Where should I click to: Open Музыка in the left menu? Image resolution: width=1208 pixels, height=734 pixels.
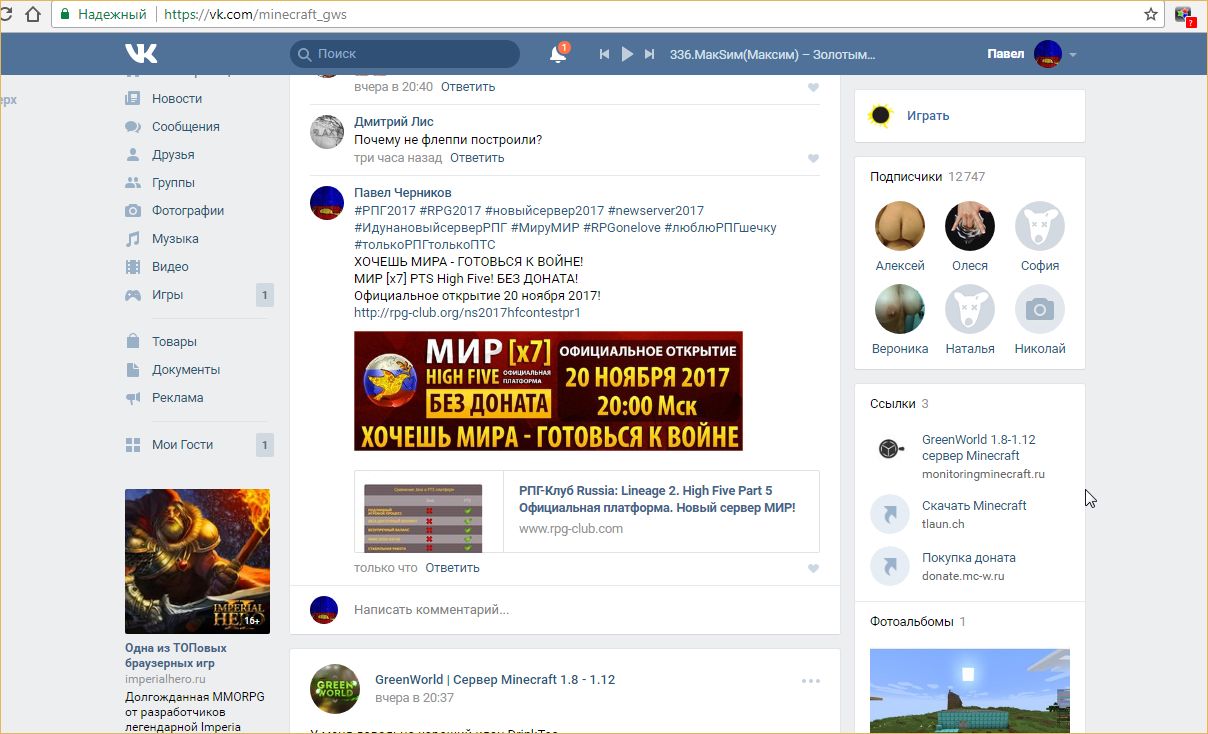[175, 239]
